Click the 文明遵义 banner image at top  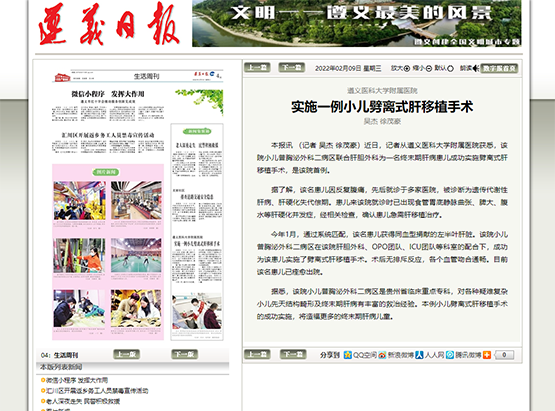[x=357, y=23]
